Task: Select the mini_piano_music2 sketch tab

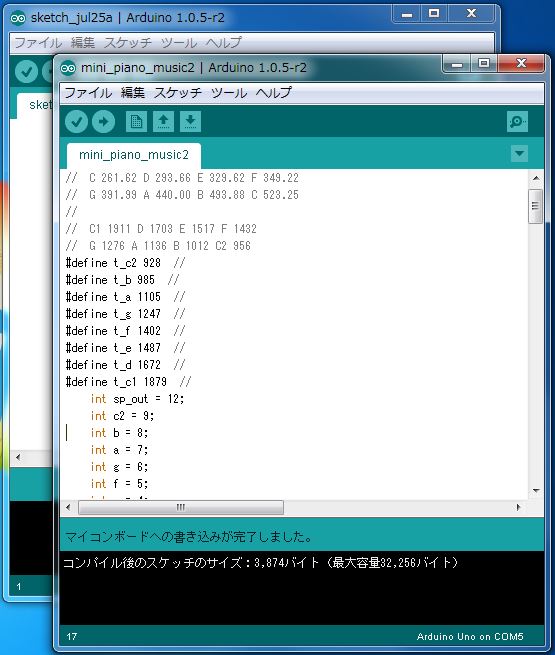Action: (x=134, y=155)
